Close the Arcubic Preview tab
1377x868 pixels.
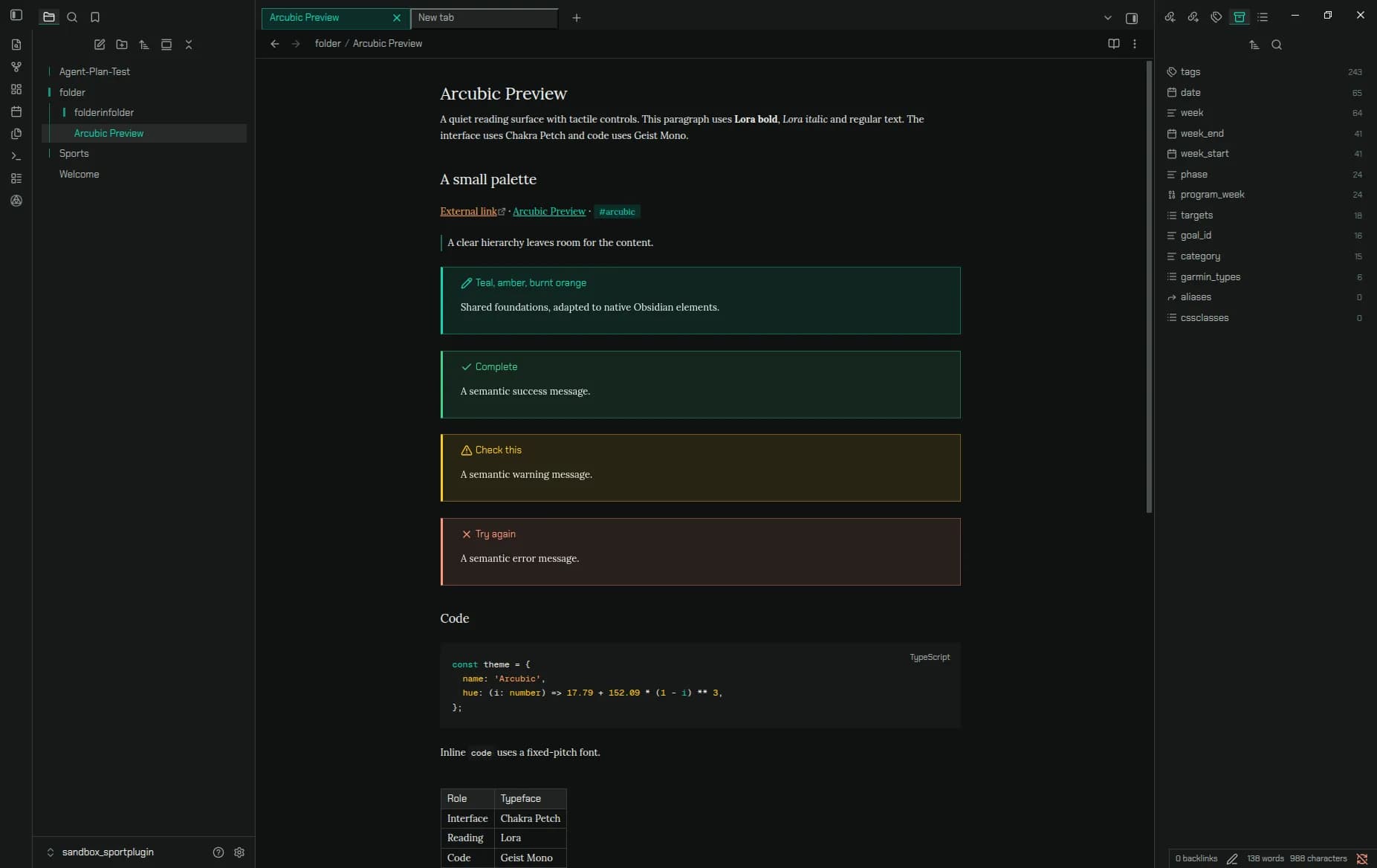(x=397, y=18)
